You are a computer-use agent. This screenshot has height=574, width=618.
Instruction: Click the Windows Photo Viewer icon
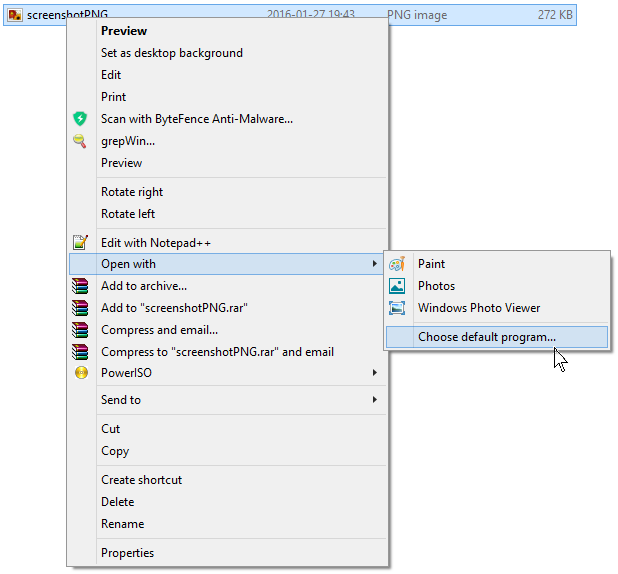(x=397, y=308)
